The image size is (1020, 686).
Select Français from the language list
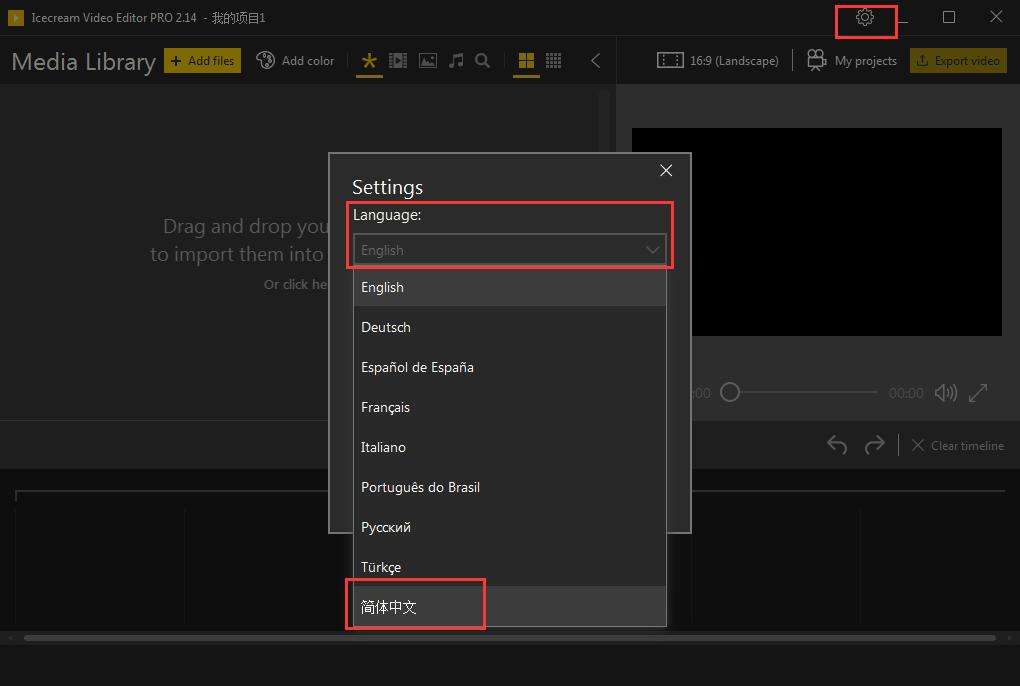[510, 407]
